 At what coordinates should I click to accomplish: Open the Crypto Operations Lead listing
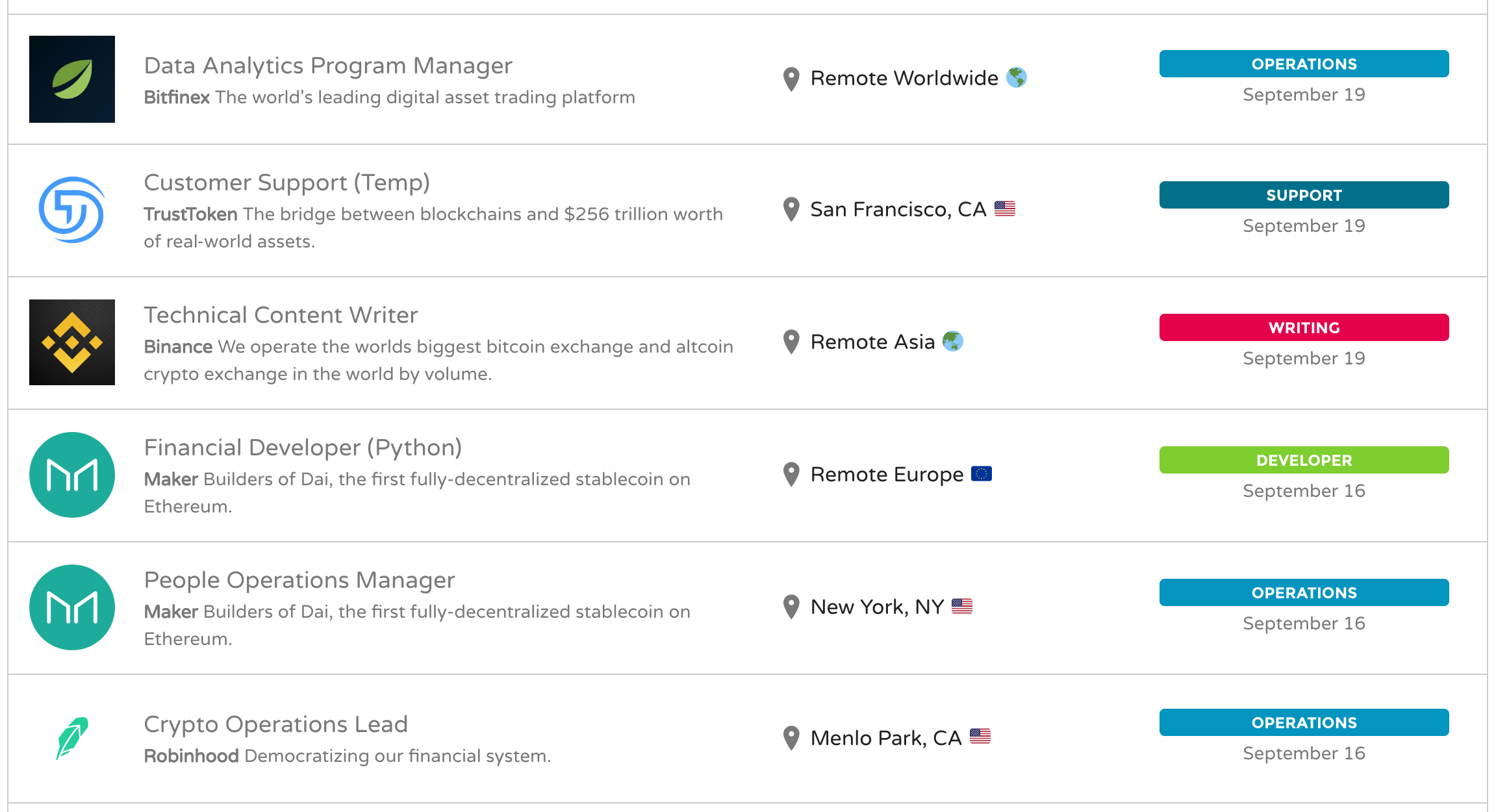pos(275,724)
